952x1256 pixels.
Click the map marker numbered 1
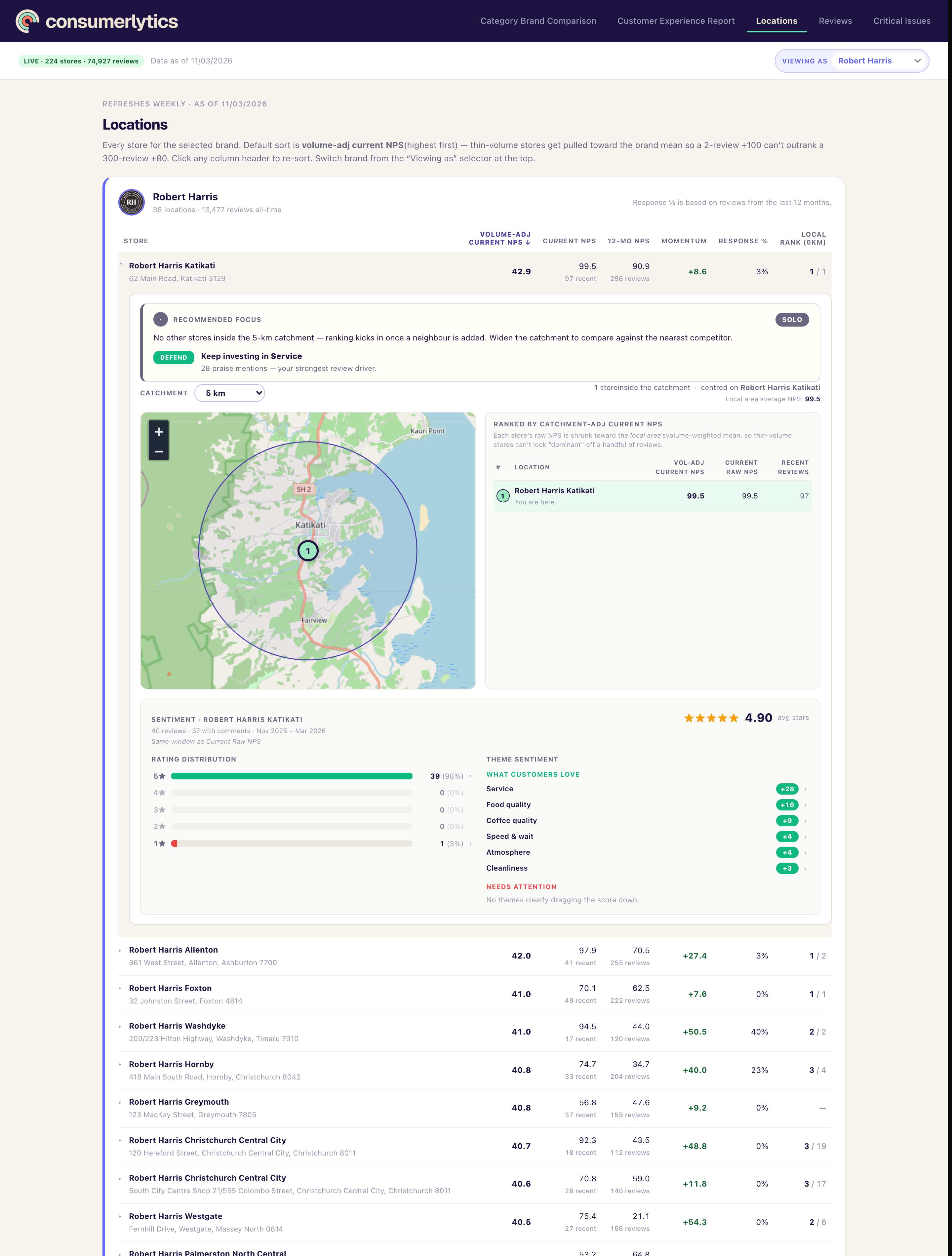308,551
